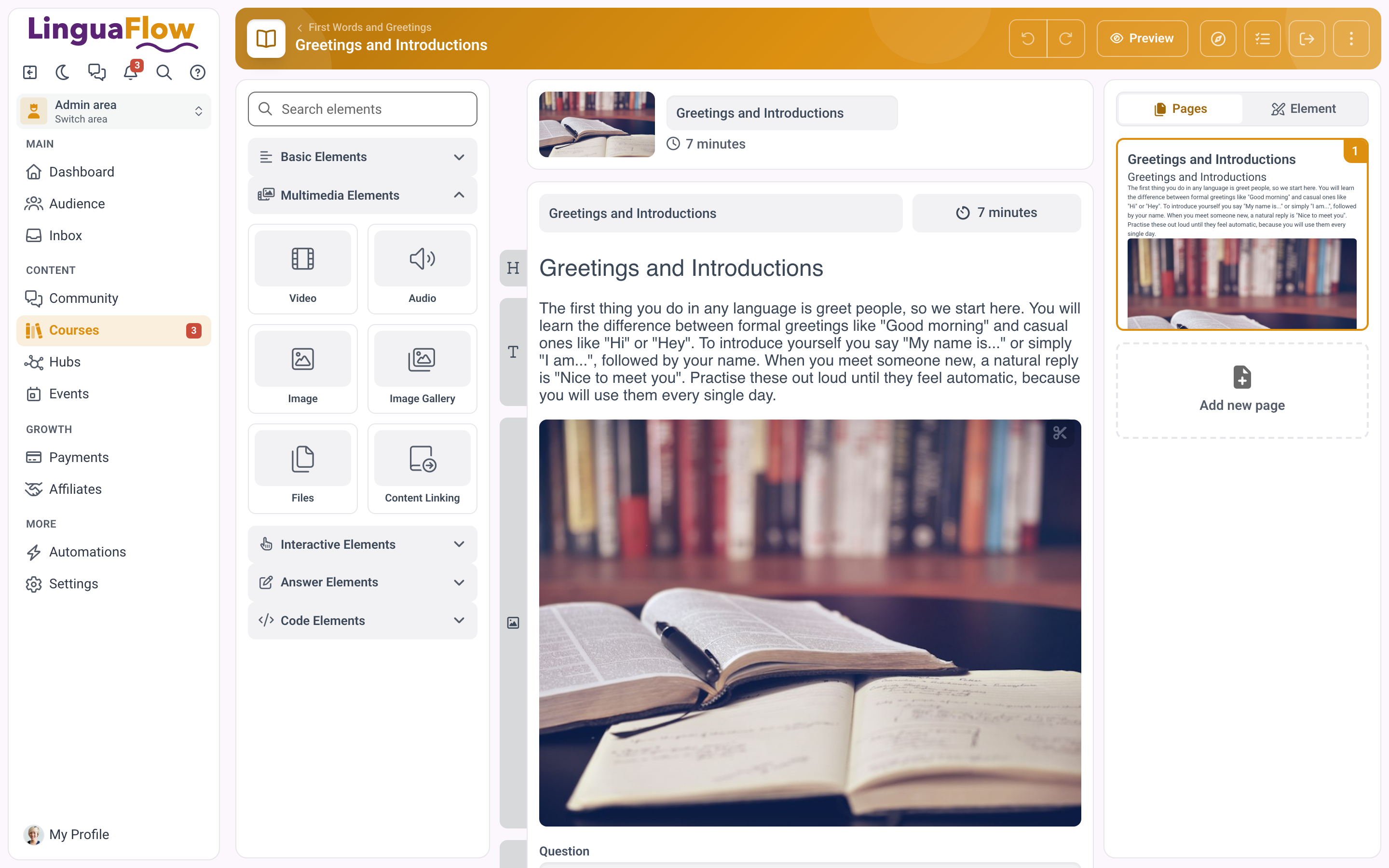Select the text block T handle

point(513,352)
